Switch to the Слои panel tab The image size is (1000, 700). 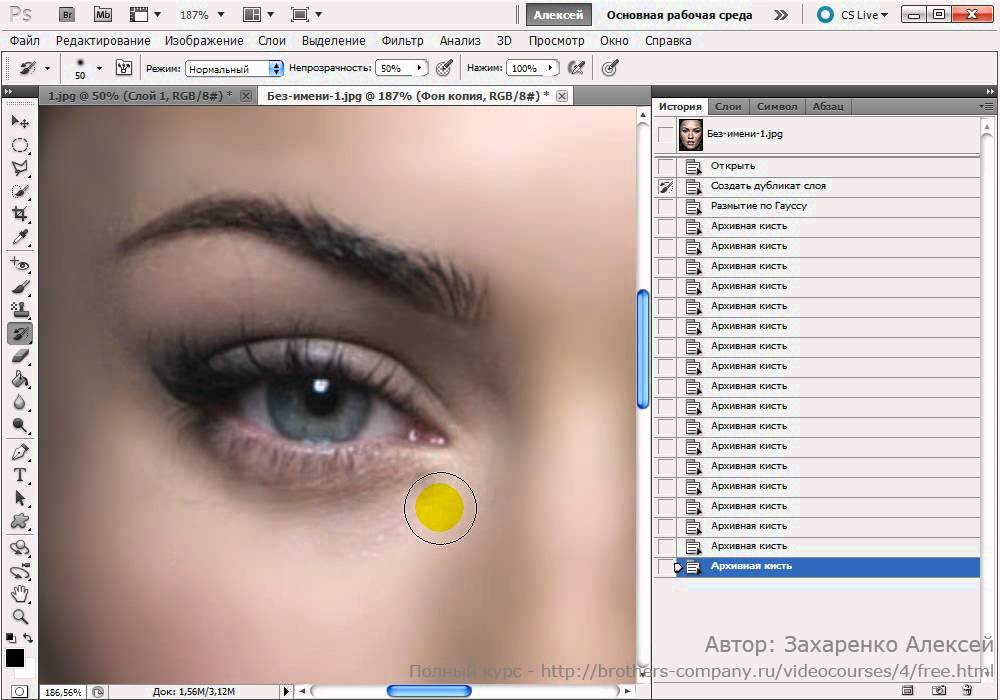(x=728, y=106)
